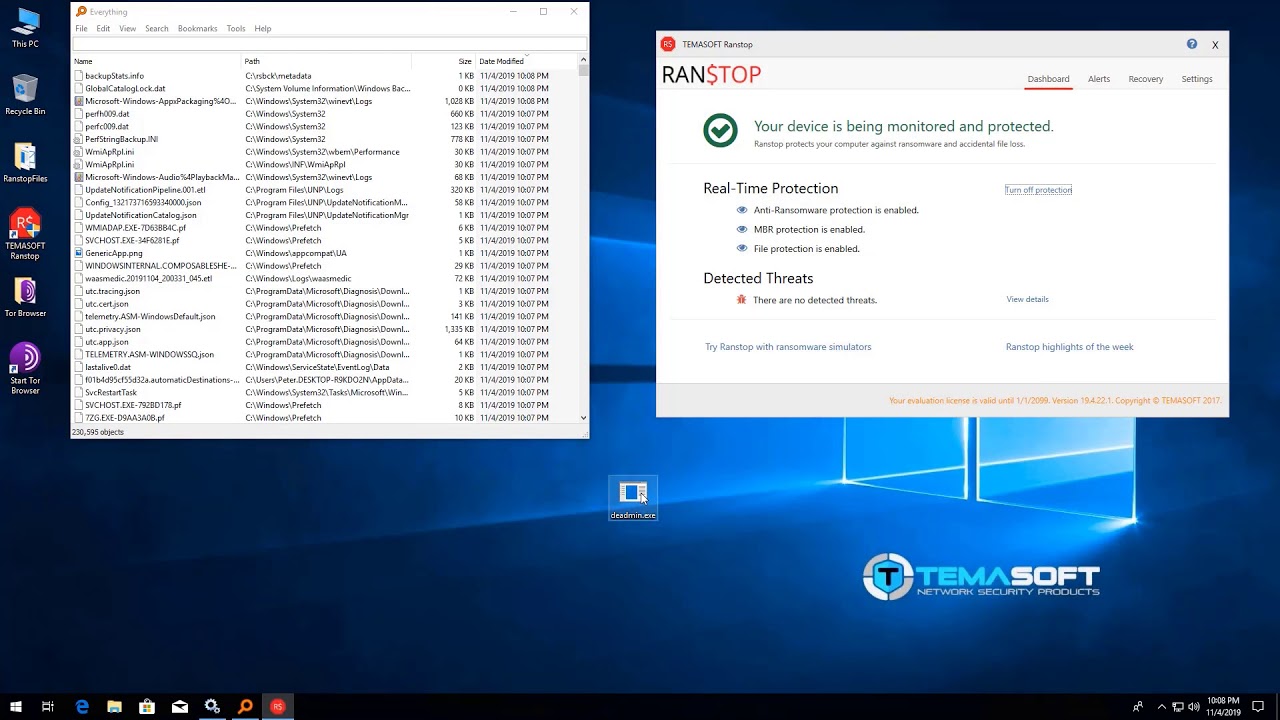Toggle eye icon for Anti-Ransomware protection
1280x720 pixels.
pos(742,210)
